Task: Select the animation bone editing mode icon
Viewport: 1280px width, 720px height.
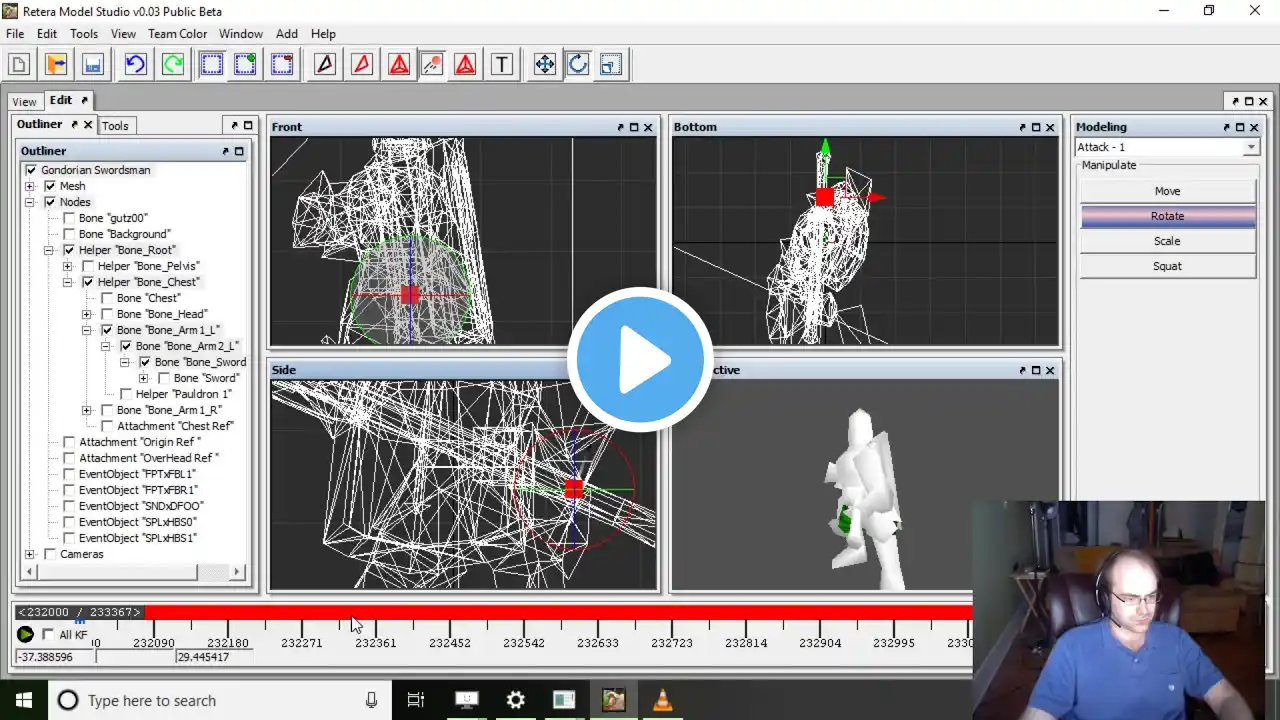Action: pyautogui.click(x=432, y=65)
